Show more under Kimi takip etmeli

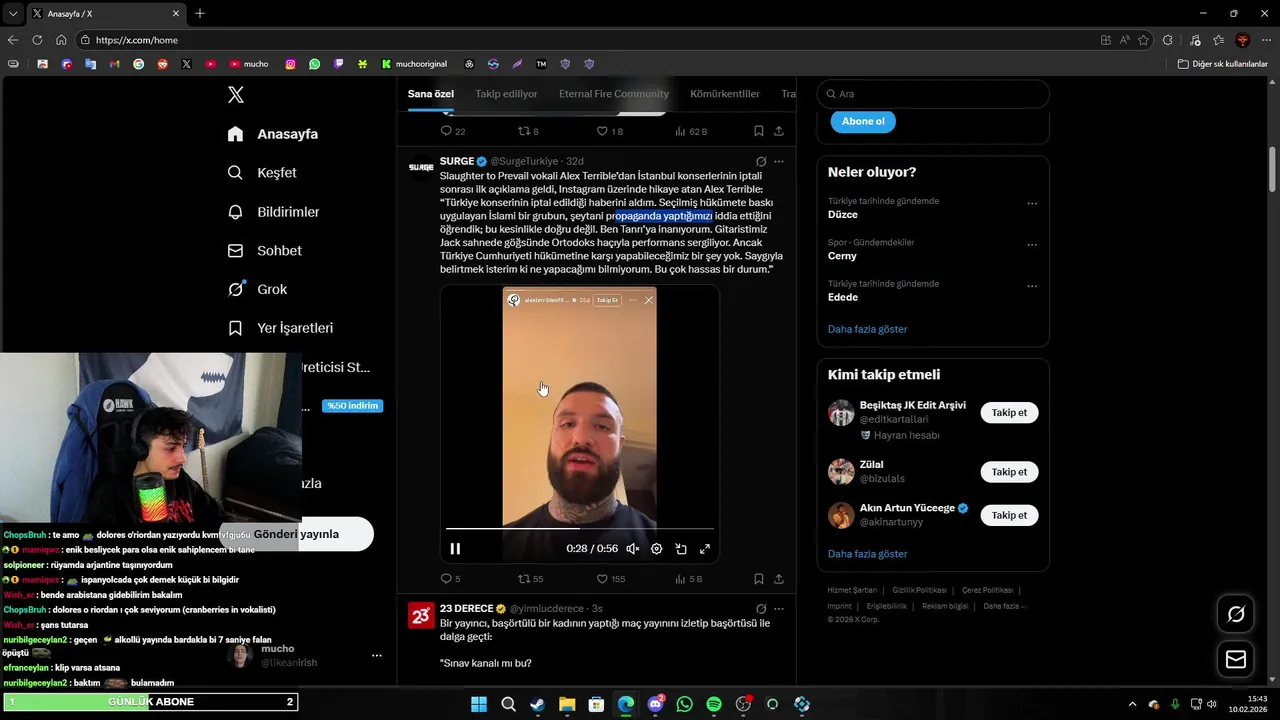pyautogui.click(x=867, y=554)
